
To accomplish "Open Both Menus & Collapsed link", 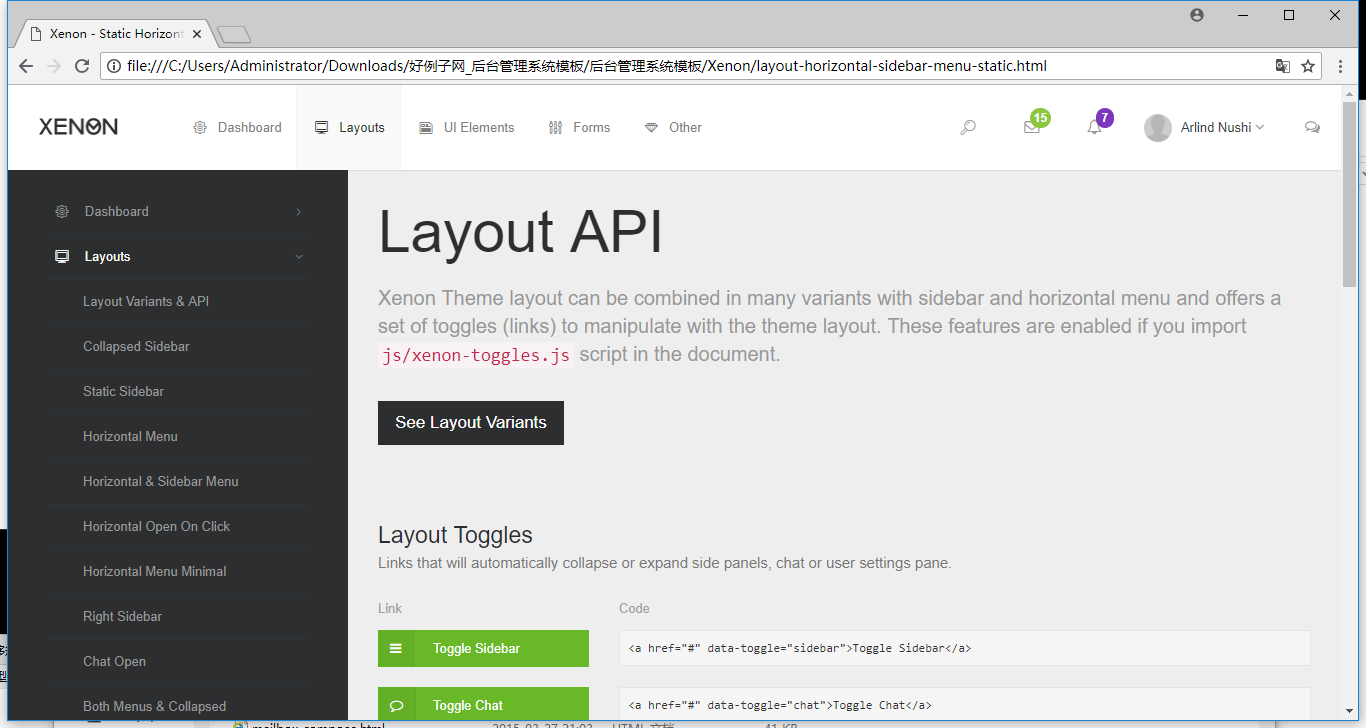I will (154, 707).
